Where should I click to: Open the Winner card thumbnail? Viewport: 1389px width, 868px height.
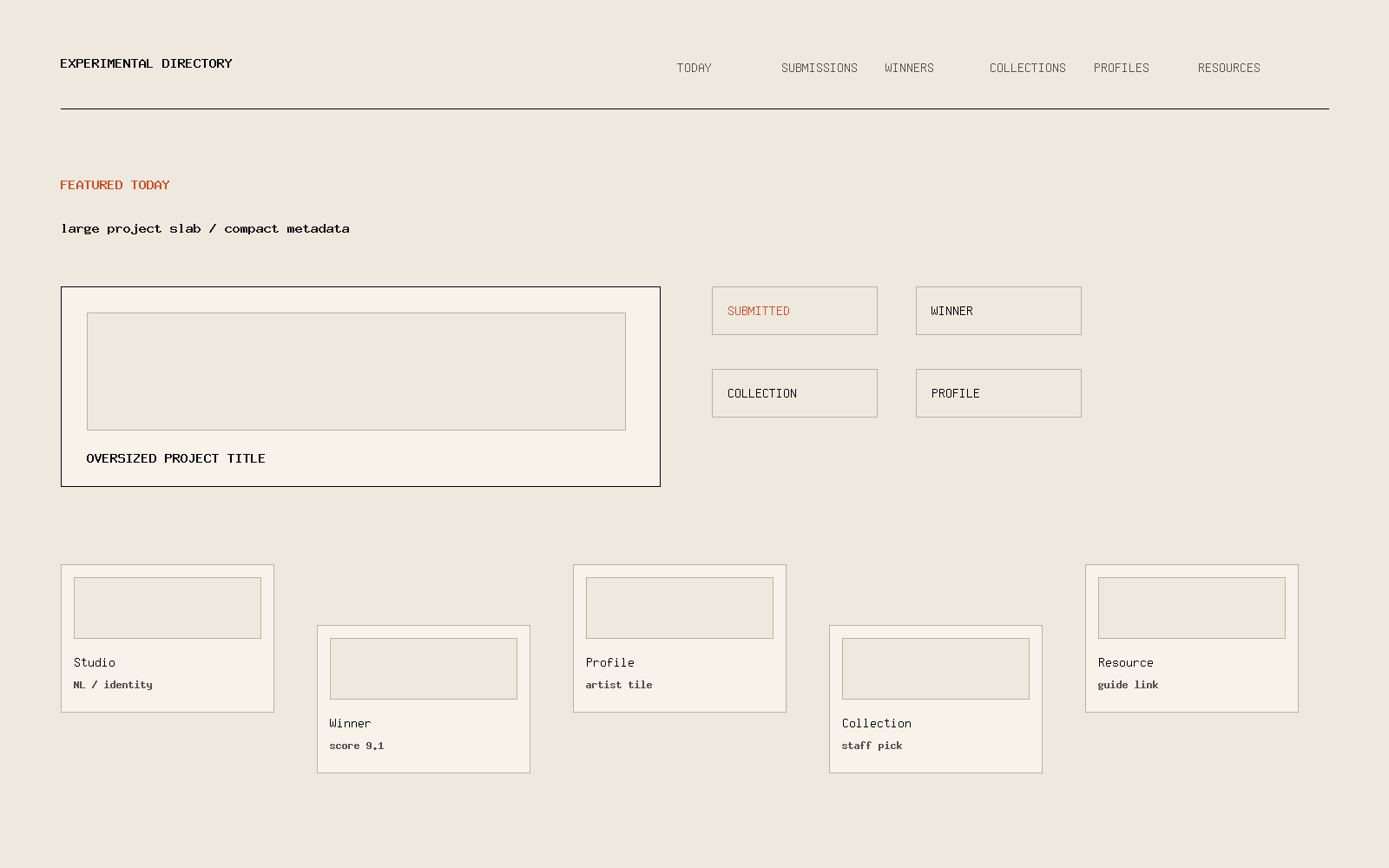[424, 668]
